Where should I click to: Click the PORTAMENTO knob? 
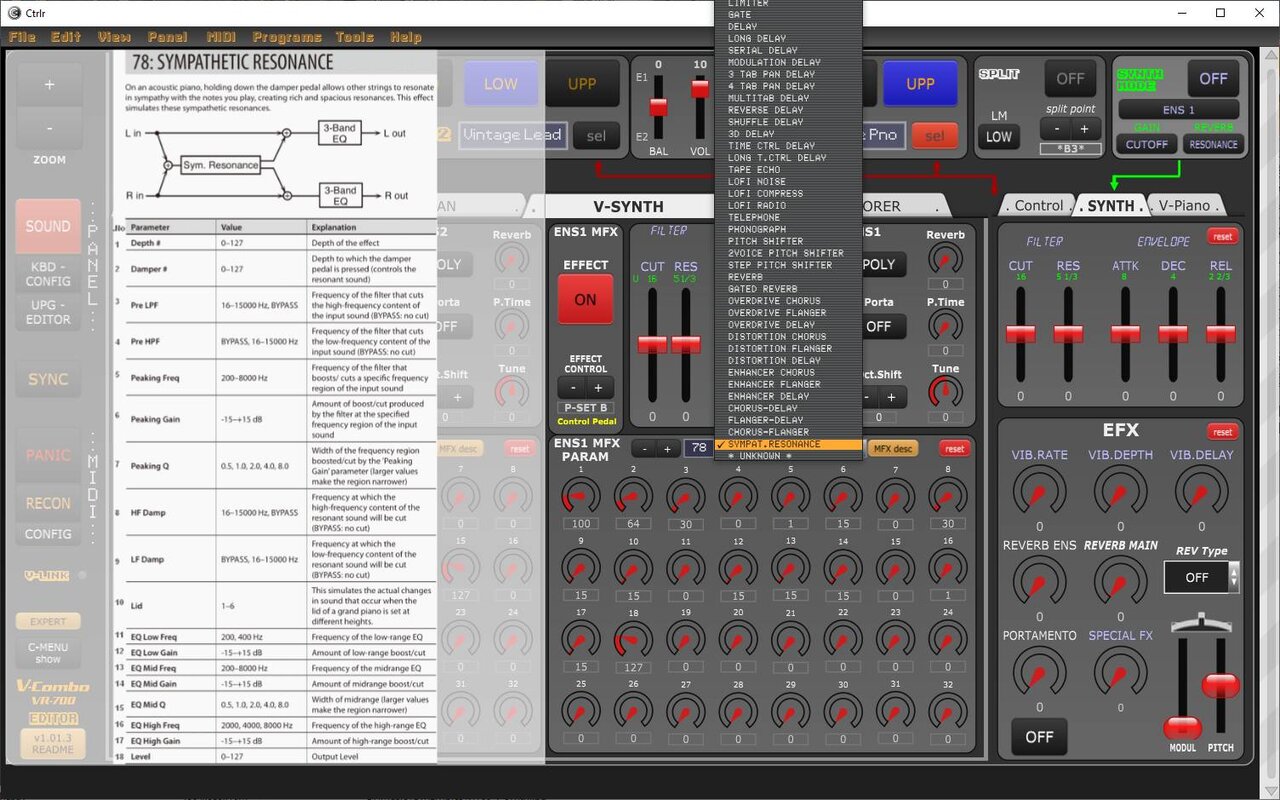pos(1039,671)
